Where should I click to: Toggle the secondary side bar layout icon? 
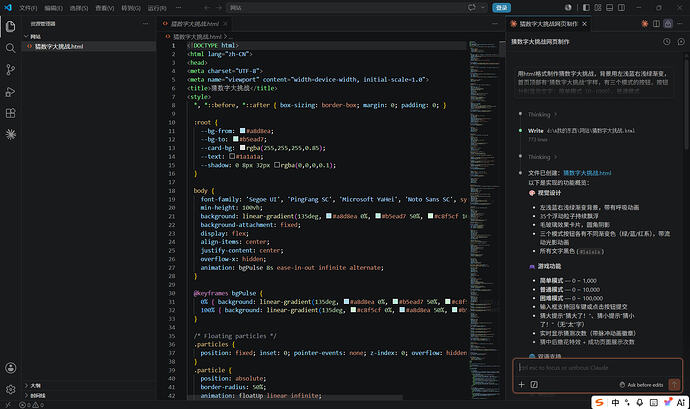pos(621,7)
